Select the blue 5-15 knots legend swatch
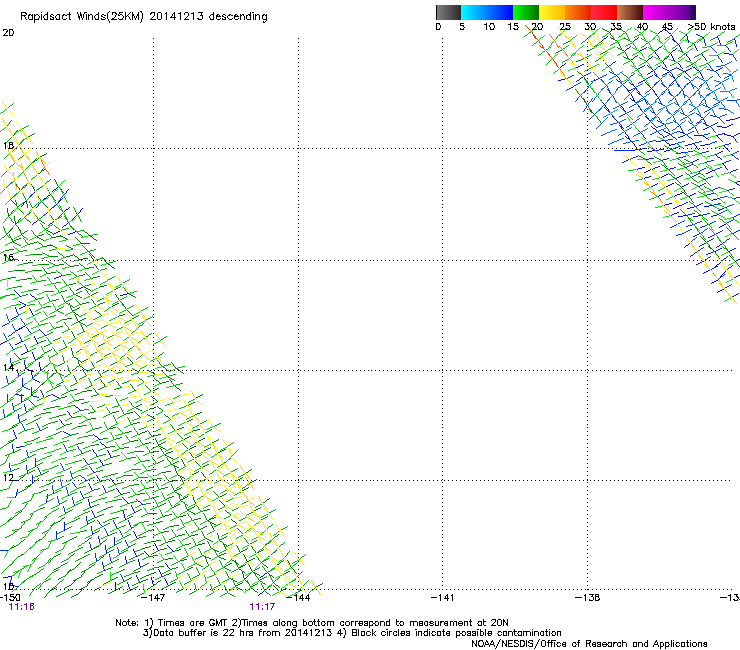The image size is (740, 650). pyautogui.click(x=487, y=12)
